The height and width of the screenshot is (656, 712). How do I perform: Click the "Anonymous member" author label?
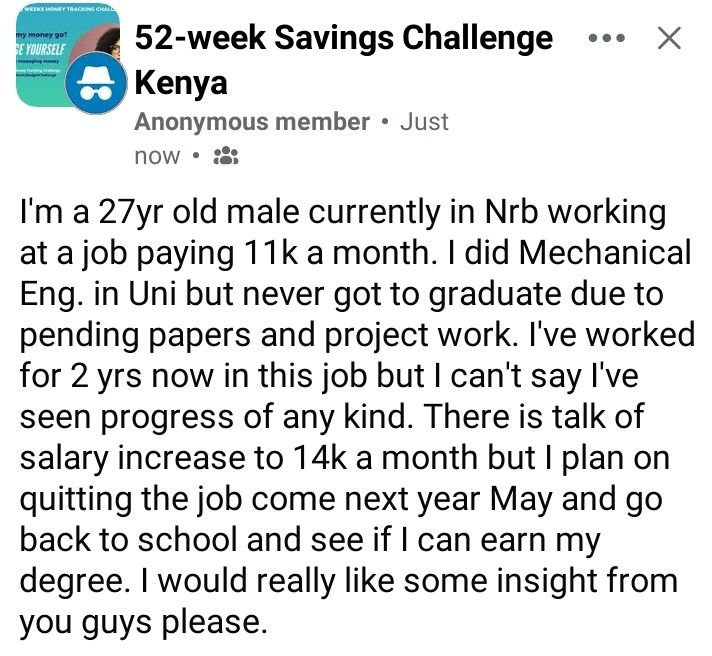tap(252, 122)
